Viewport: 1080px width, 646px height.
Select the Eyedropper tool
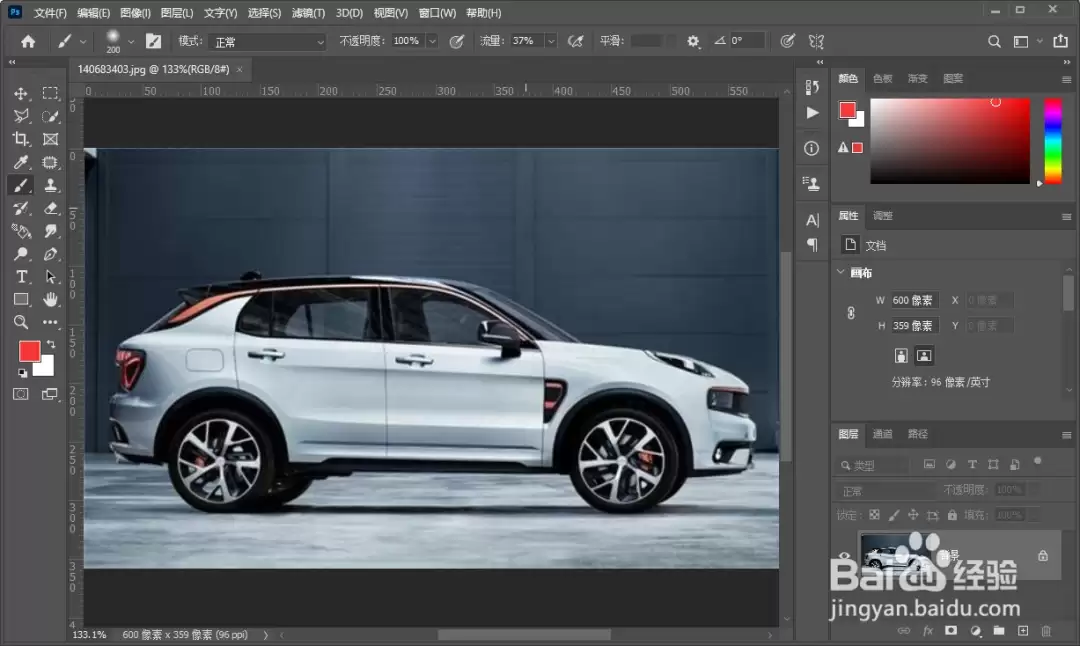(x=21, y=163)
